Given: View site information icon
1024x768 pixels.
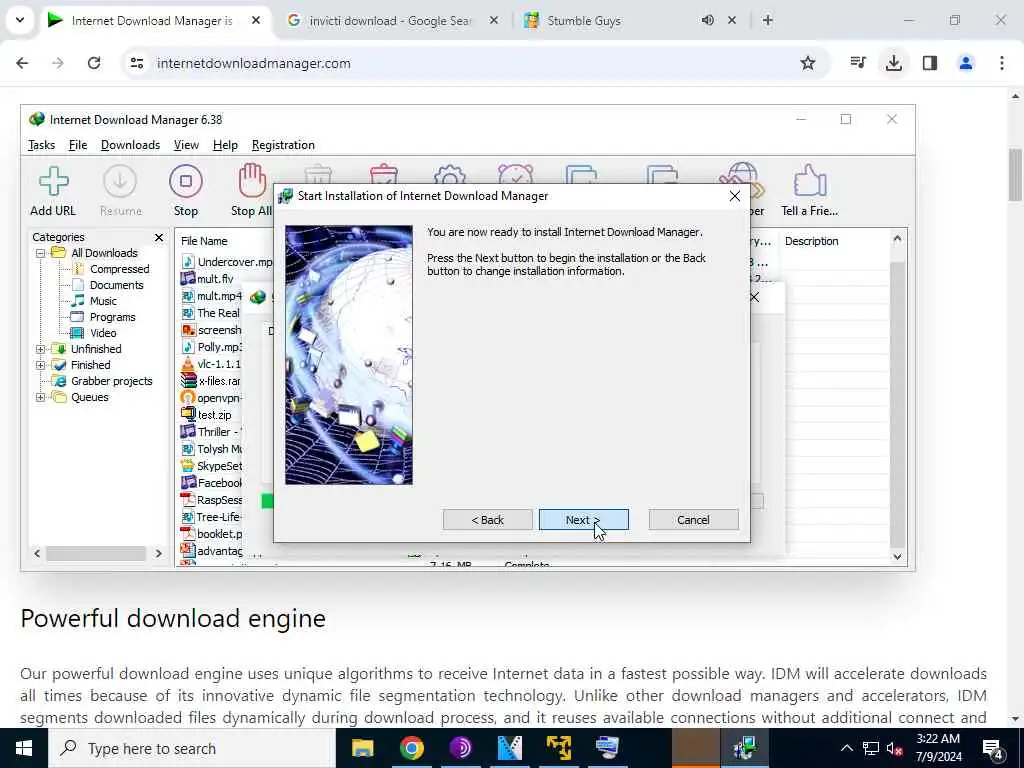Looking at the screenshot, I should point(136,63).
